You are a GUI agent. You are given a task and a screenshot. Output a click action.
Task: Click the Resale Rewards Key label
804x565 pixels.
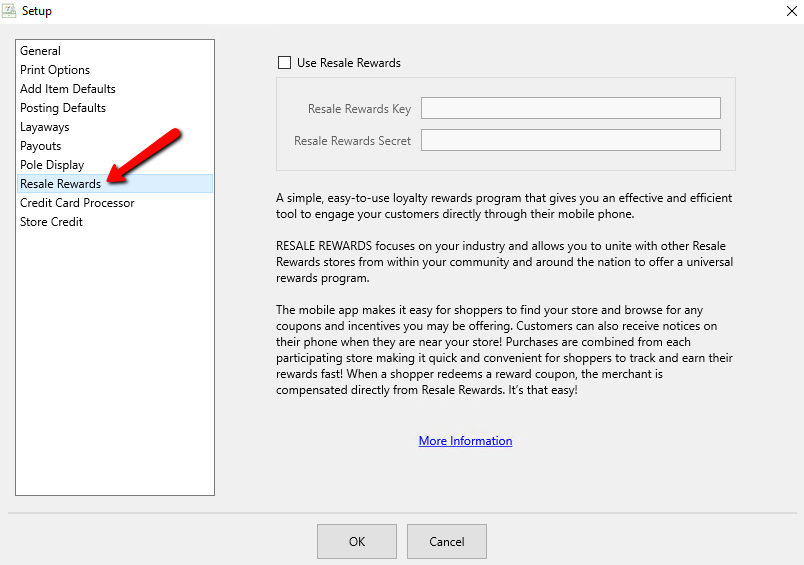point(359,109)
